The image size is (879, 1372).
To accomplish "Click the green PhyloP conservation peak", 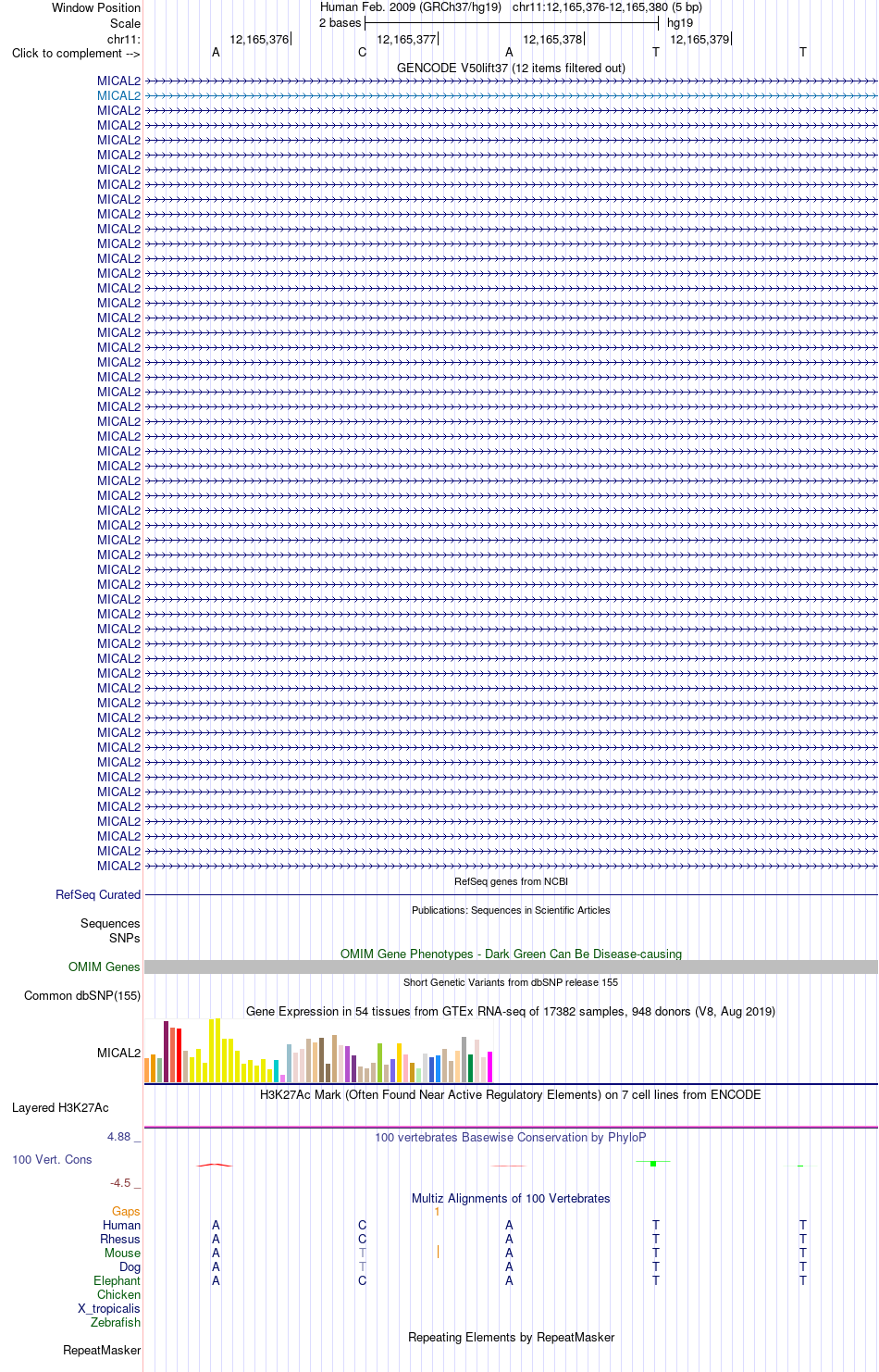I will point(653,1163).
